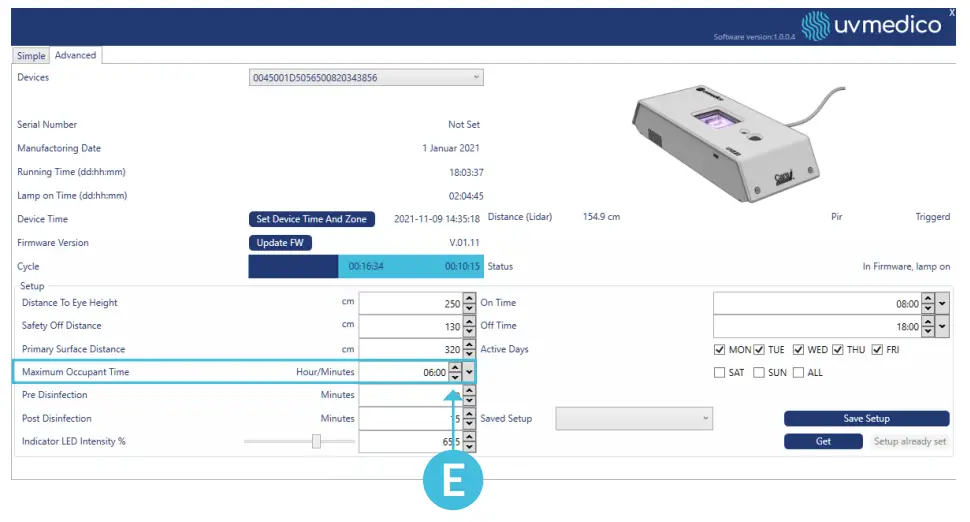Image resolution: width=970 pixels, height=522 pixels.
Task: Click the firmware version V.01.11 text
Action: point(464,242)
